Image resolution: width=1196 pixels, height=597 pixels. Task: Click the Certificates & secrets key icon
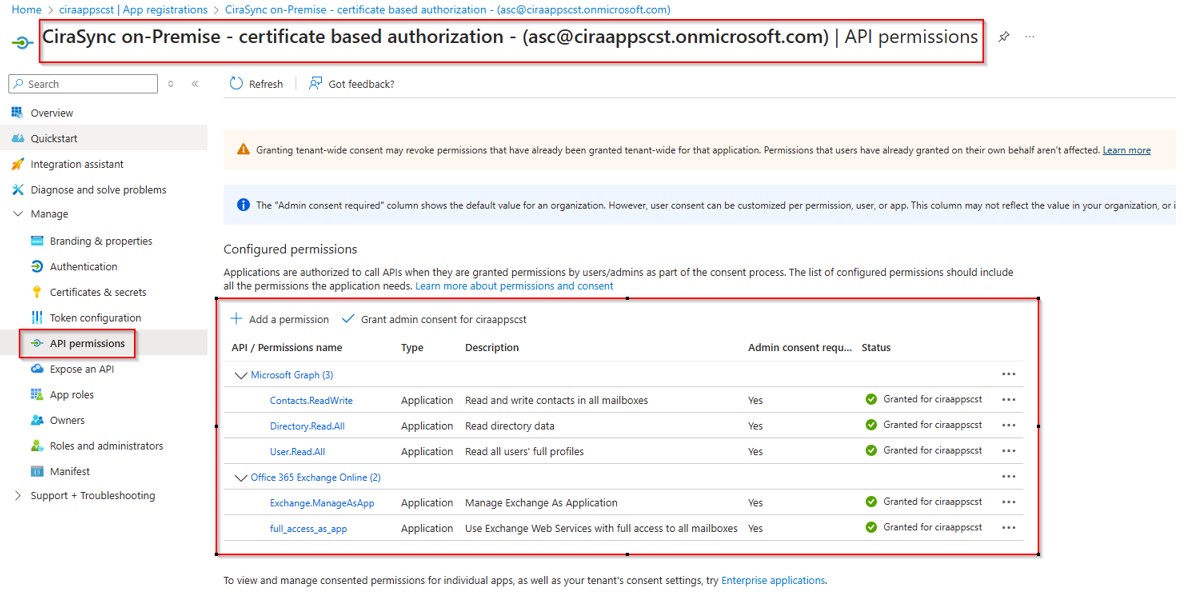coord(37,292)
